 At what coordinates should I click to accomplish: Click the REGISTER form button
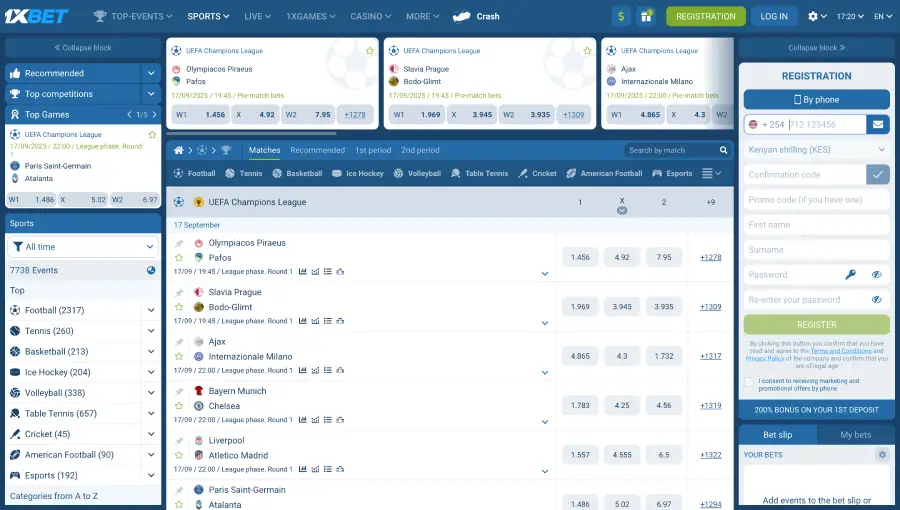click(816, 325)
